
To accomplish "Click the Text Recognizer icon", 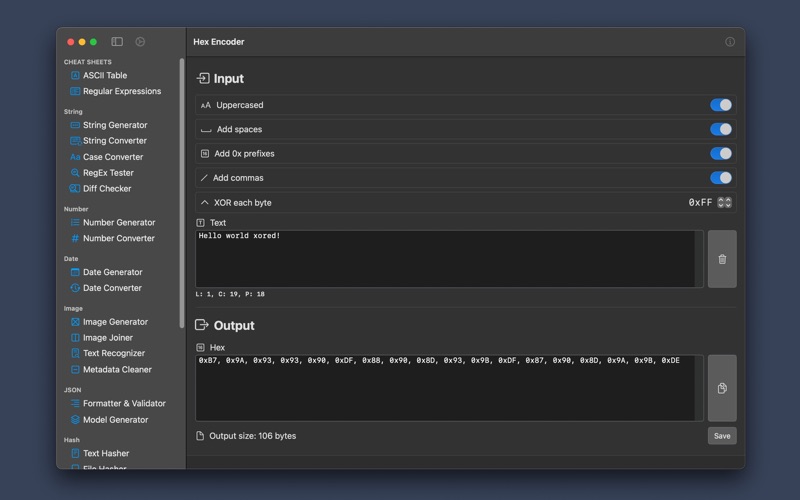I will click(75, 353).
